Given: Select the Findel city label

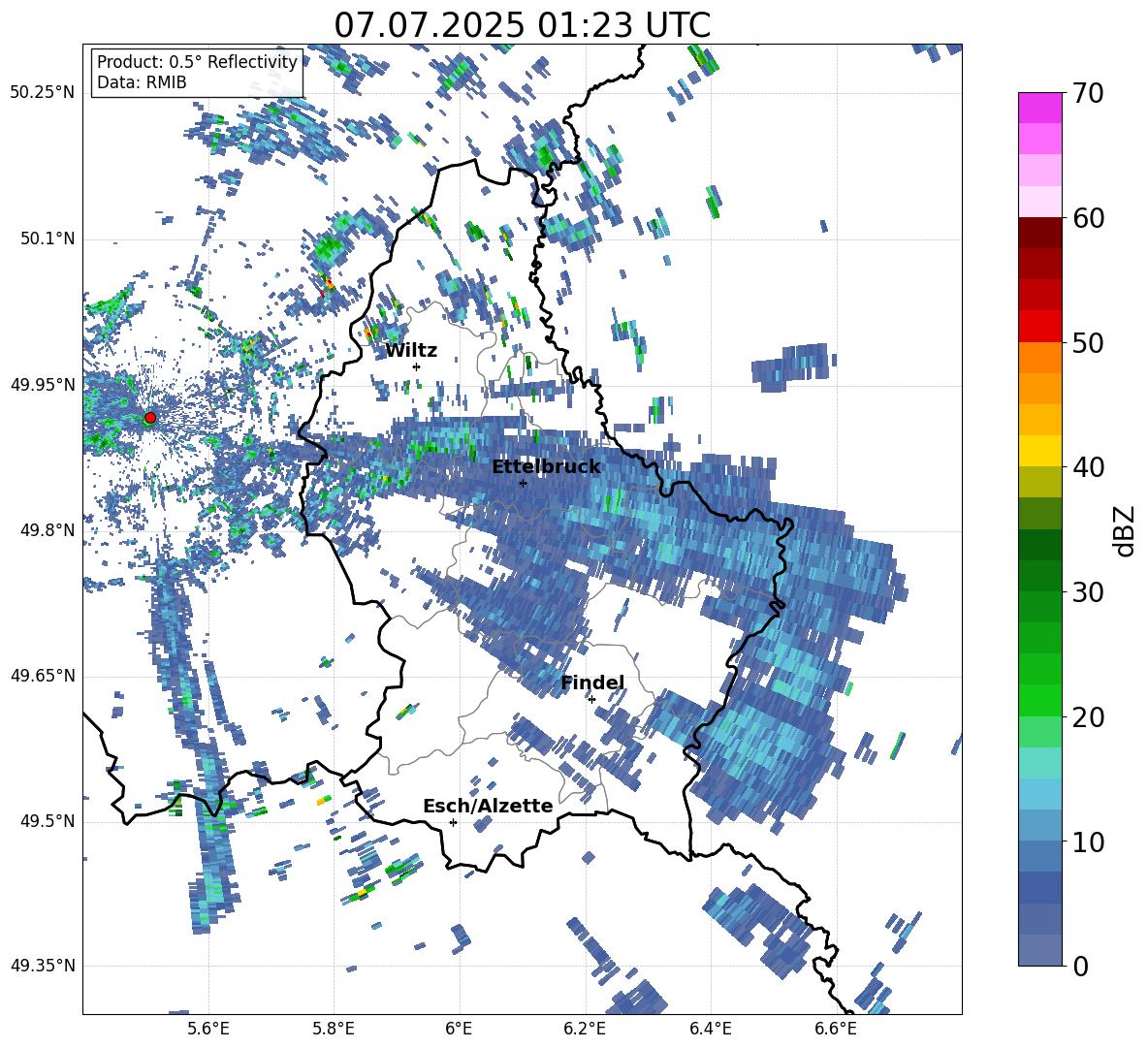Looking at the screenshot, I should [593, 683].
